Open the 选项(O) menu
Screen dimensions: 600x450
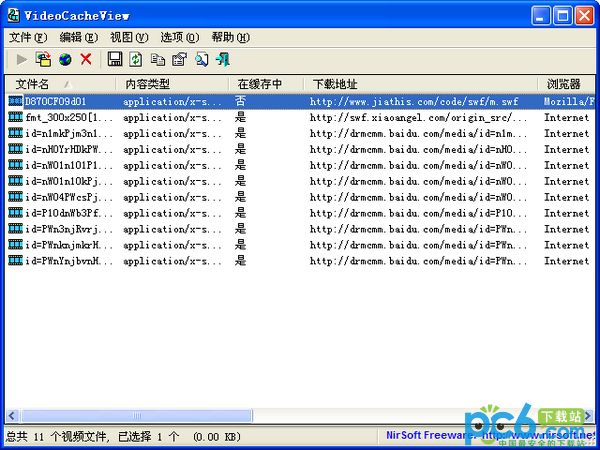(180, 38)
